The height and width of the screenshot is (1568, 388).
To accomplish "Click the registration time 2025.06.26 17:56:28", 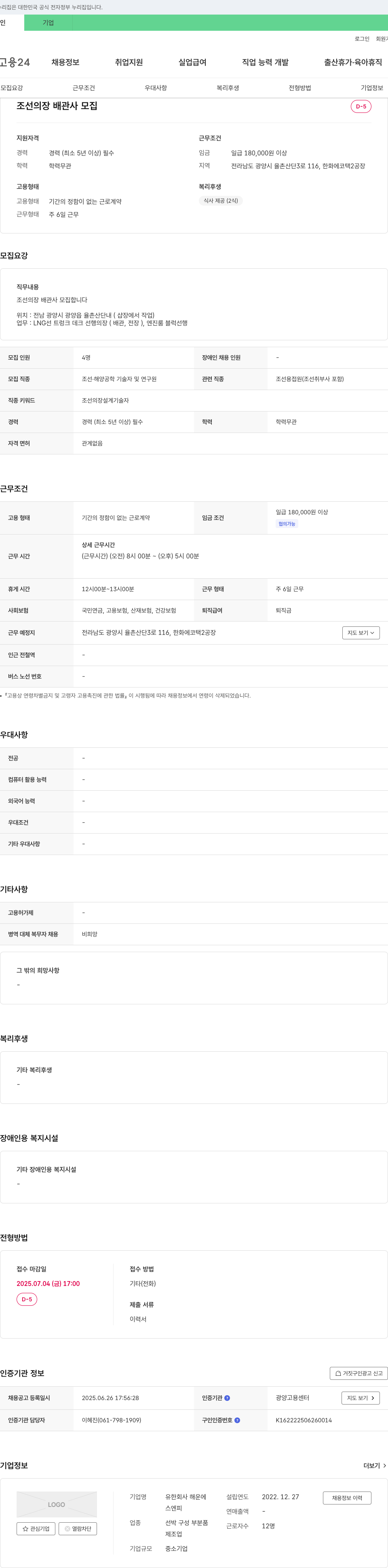I will pyautogui.click(x=110, y=1398).
